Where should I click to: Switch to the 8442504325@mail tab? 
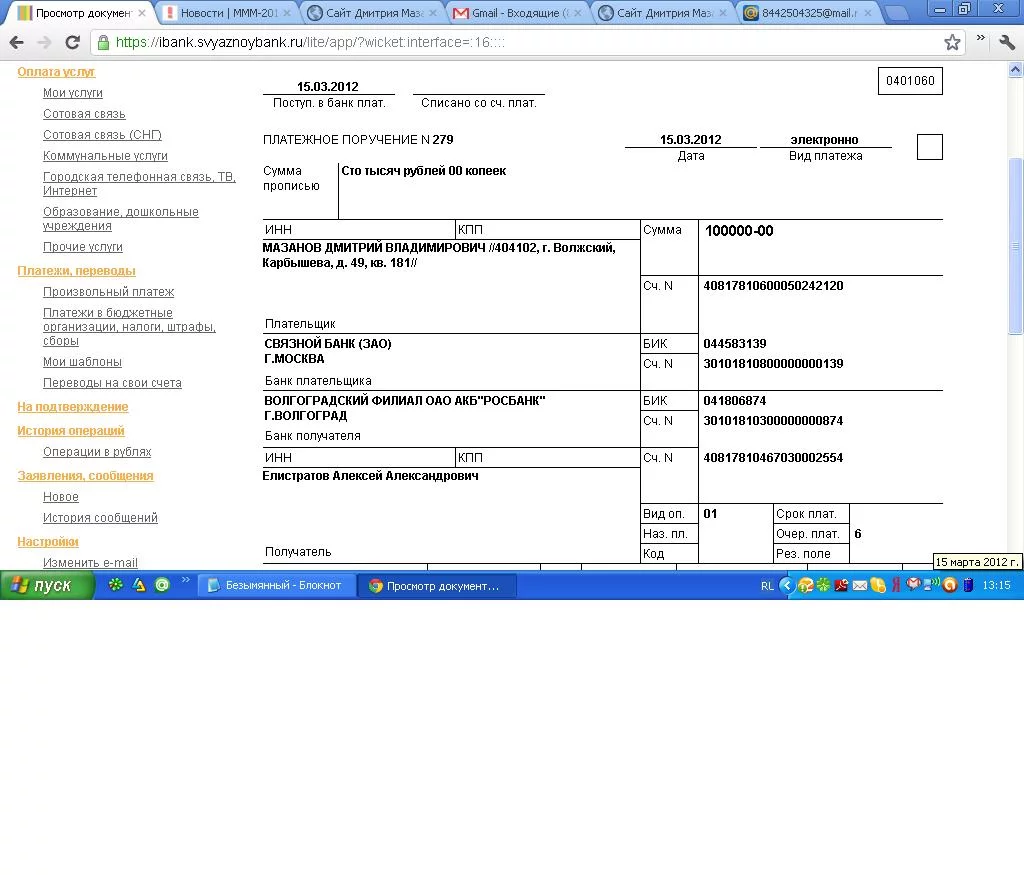pos(810,12)
